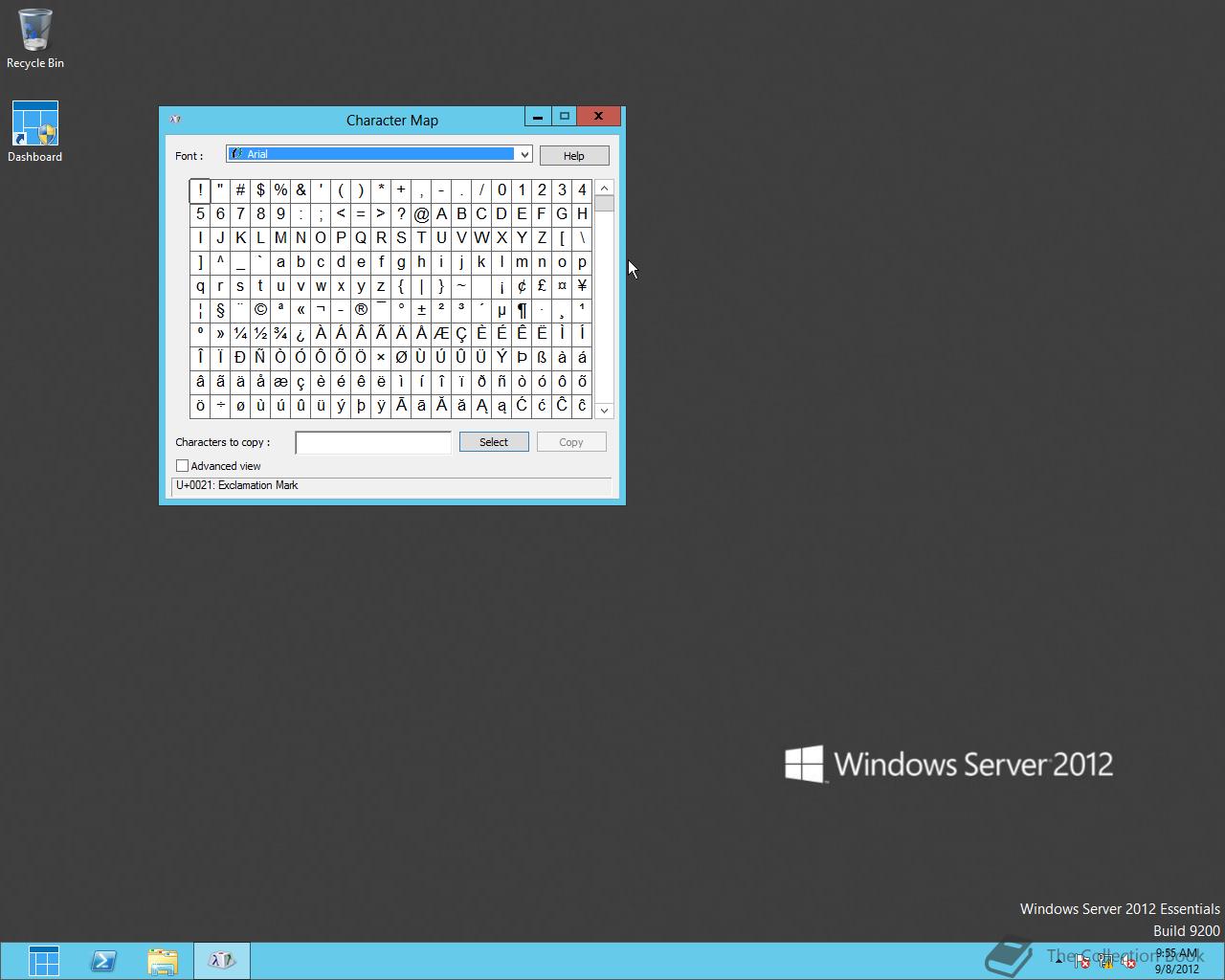Pick the registered ® symbol cell
1225x980 pixels.
point(361,310)
